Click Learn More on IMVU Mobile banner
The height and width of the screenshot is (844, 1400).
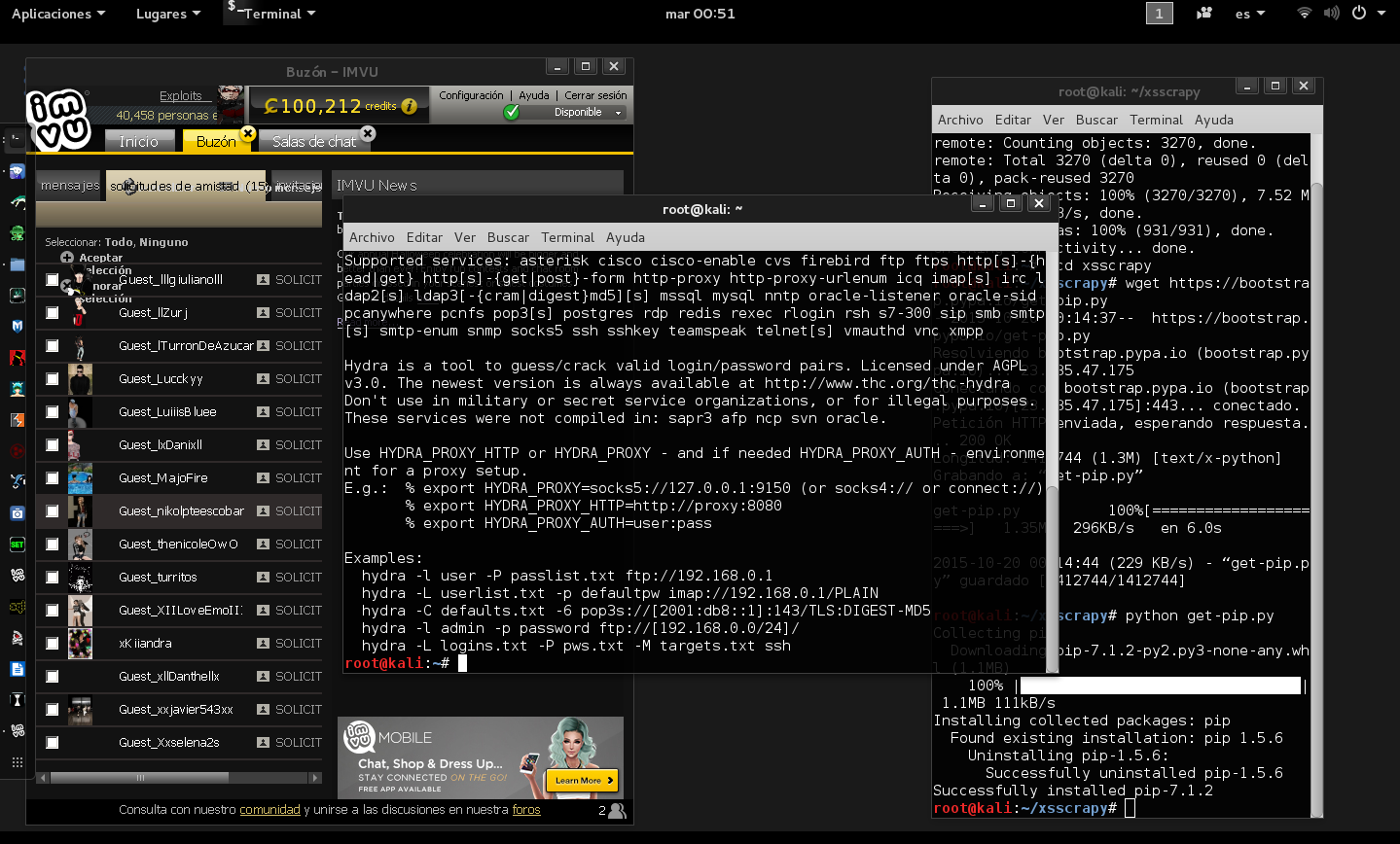coord(582,780)
